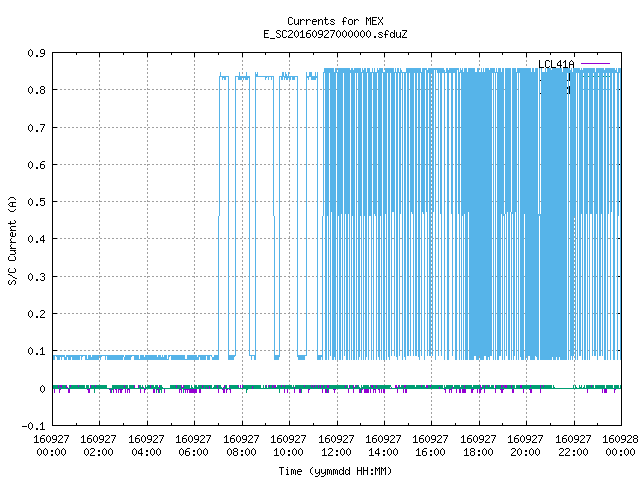The image size is (640, 480).
Task: Click the x-axis tick label "16:00"
Action: click(430, 452)
